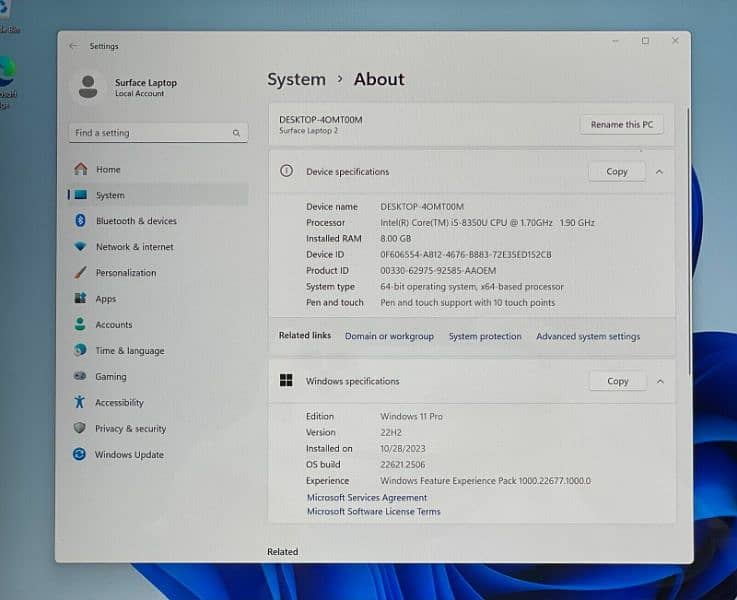
Task: Go back using the back arrow
Action: pyautogui.click(x=73, y=46)
